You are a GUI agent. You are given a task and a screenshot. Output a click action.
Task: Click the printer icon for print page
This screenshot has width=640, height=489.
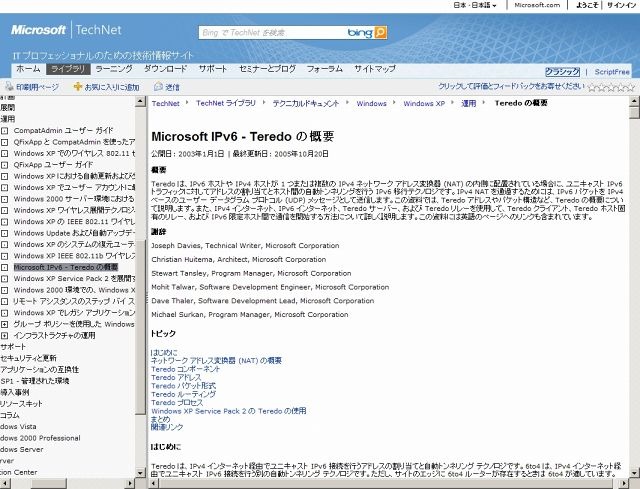[x=9, y=86]
